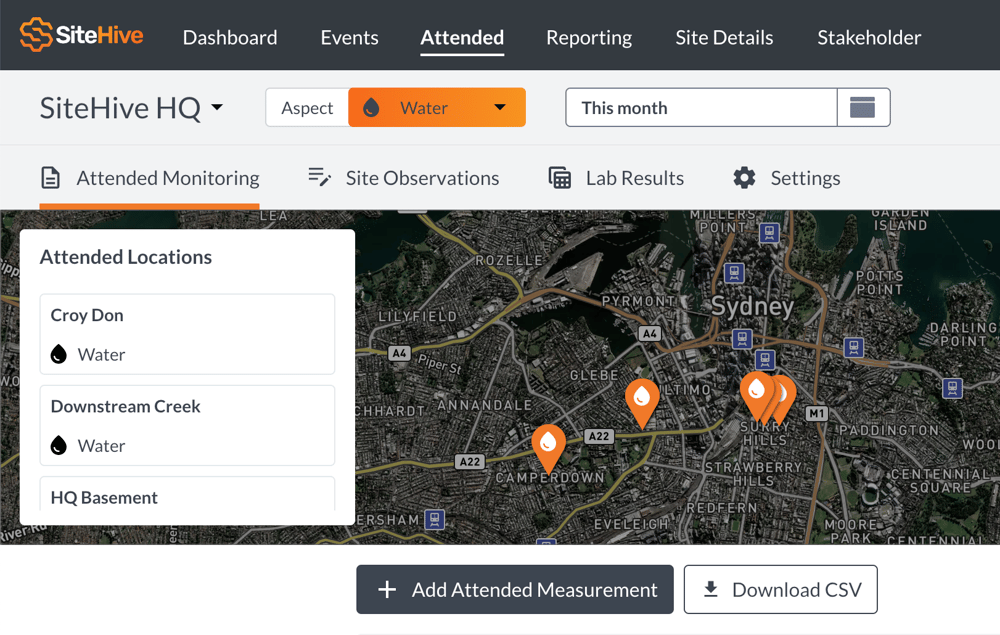The image size is (1000, 635).
Task: Click the Attended Monitoring document icon
Action: click(50, 178)
